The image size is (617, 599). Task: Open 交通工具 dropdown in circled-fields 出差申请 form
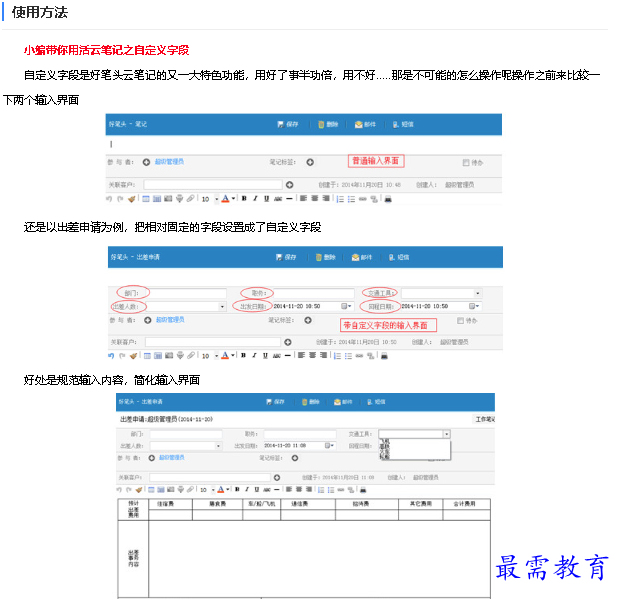point(477,293)
